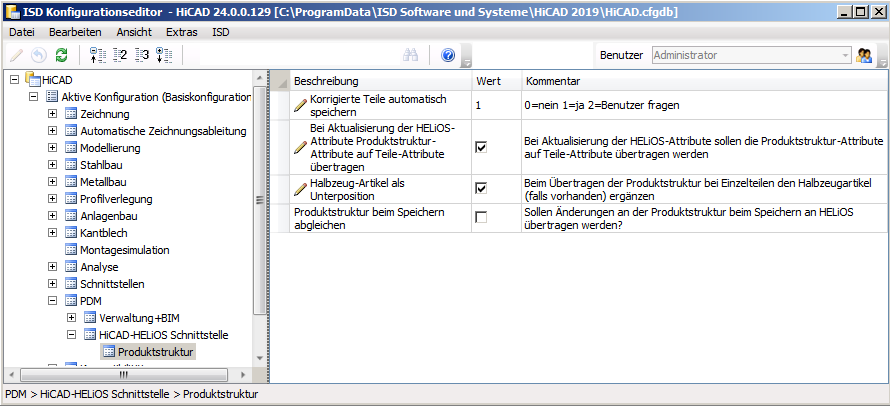Open the Extras menu

pos(182,32)
